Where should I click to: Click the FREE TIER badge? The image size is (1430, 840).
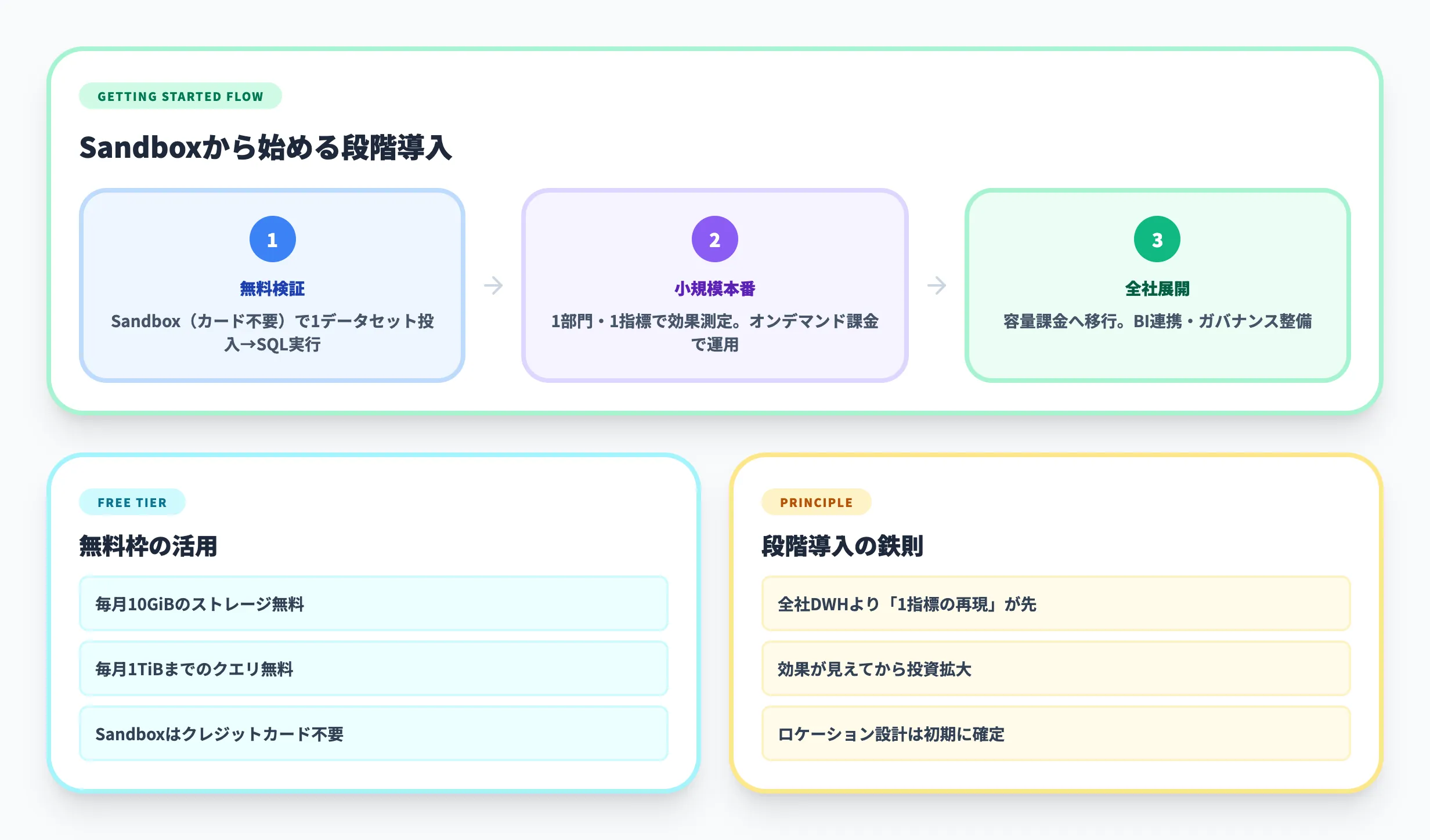coord(132,502)
